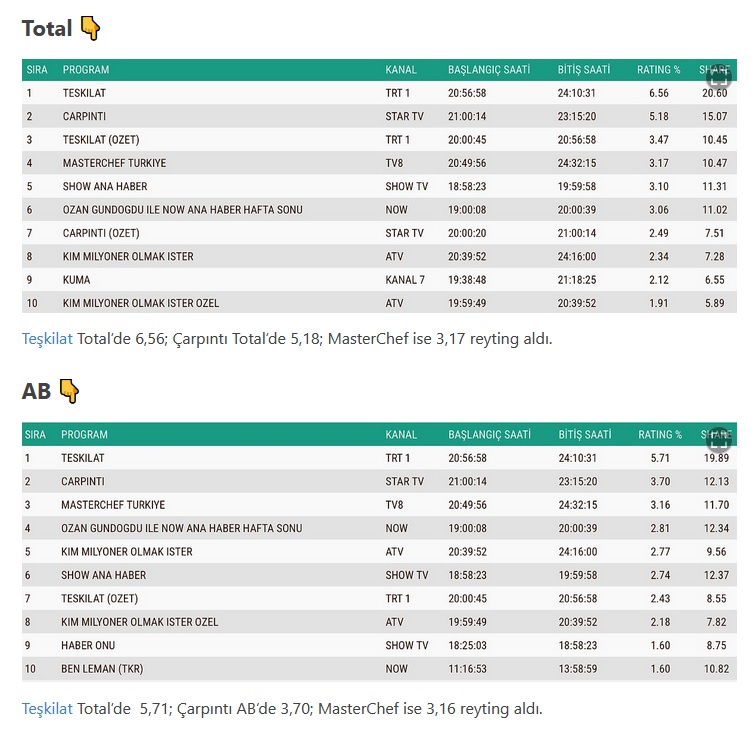Click RATING % header in Total table

[x=658, y=70]
